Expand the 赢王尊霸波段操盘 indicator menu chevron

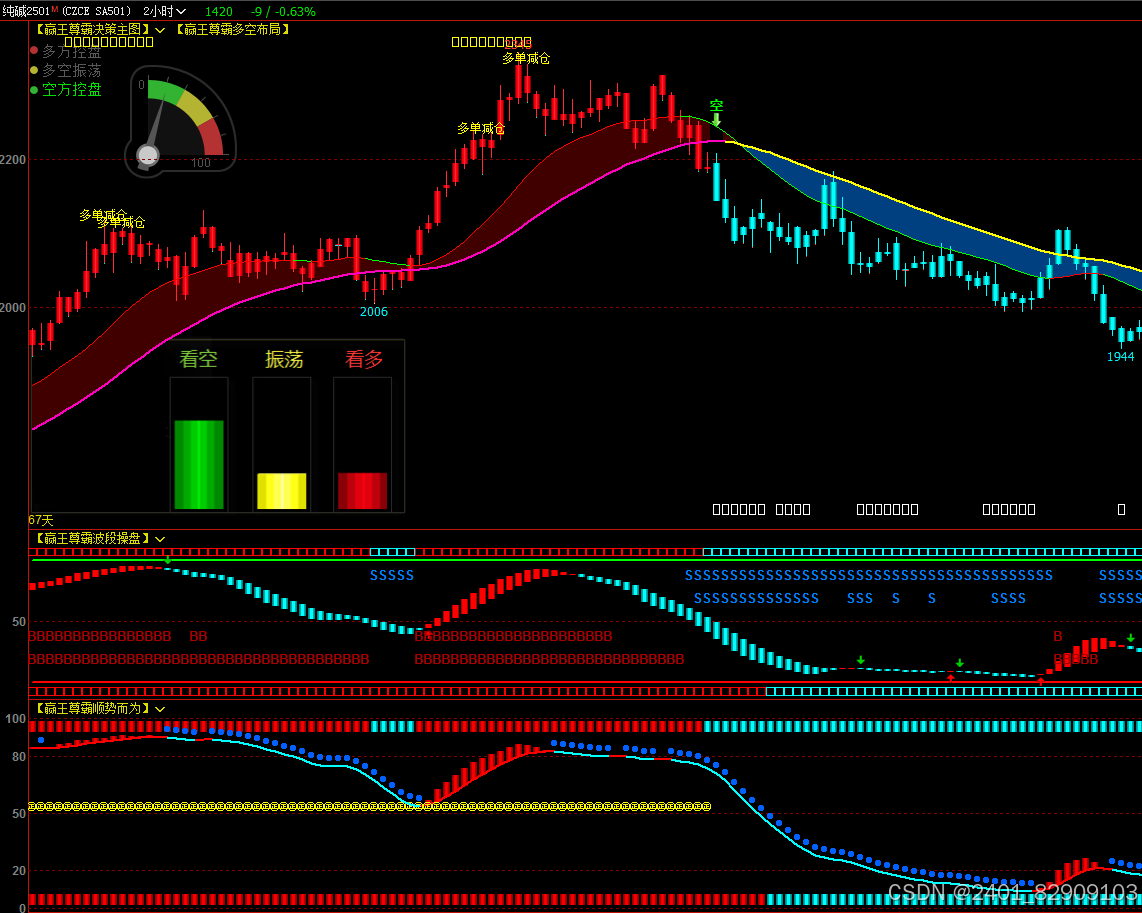tap(160, 539)
